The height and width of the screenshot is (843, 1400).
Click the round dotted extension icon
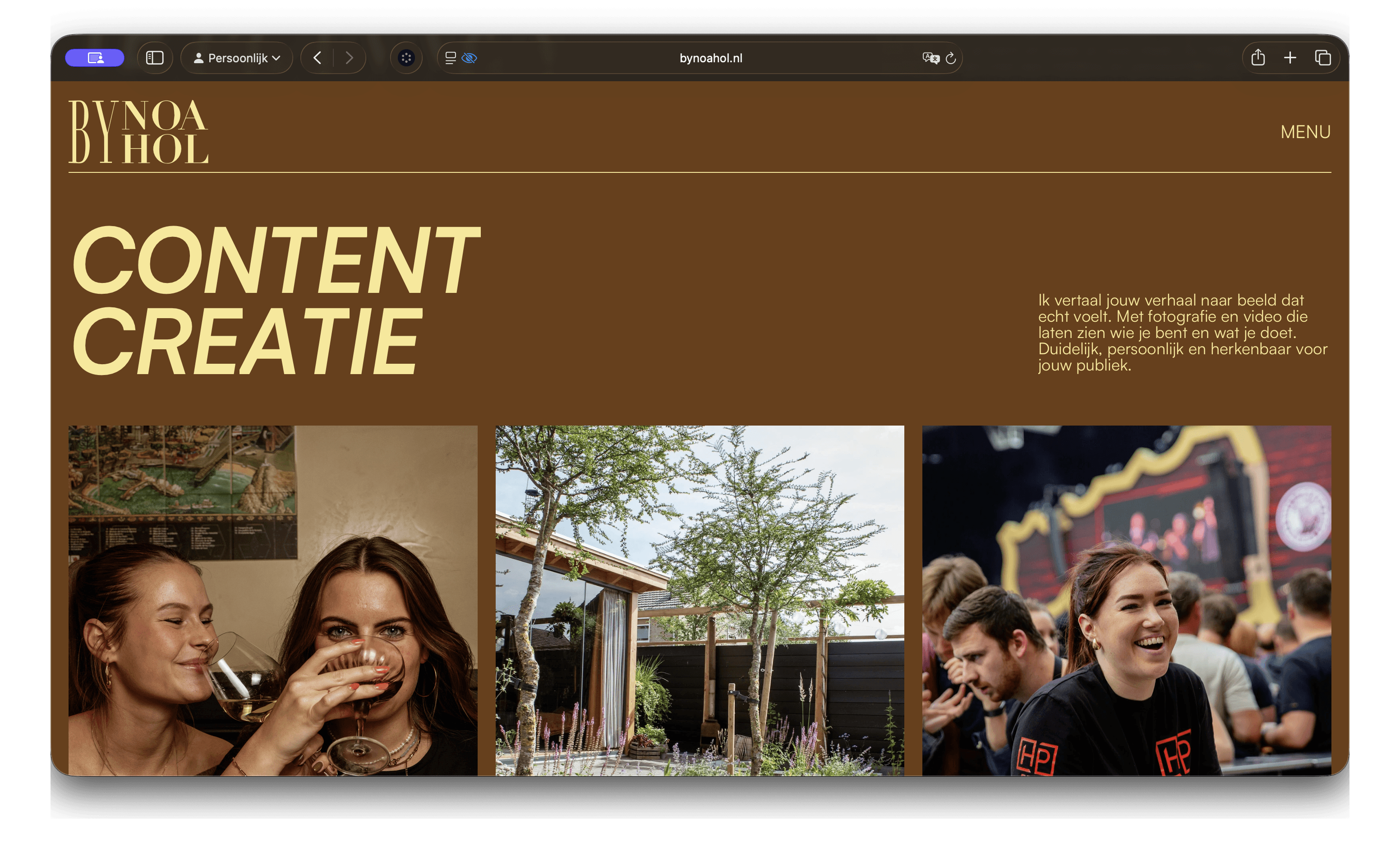pyautogui.click(x=406, y=58)
